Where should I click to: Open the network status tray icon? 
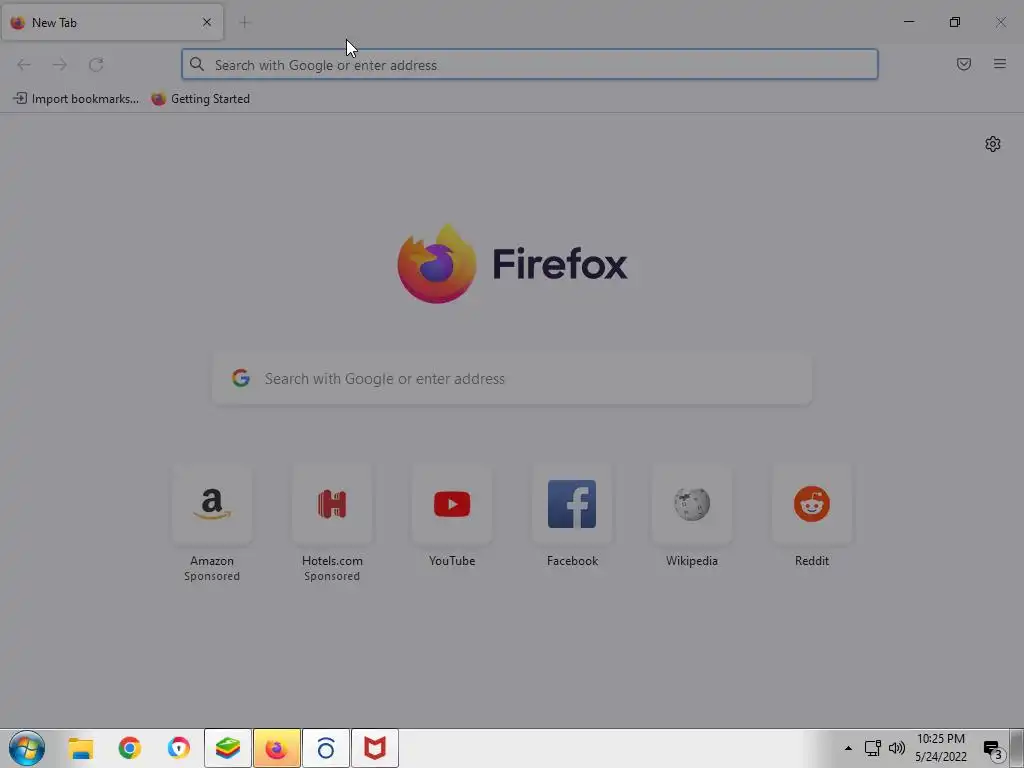pos(872,748)
